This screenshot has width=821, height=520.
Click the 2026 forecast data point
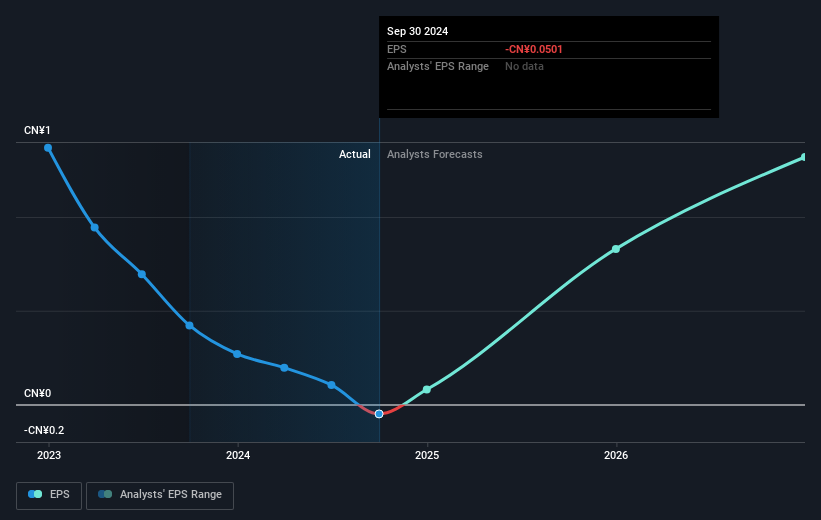pos(616,249)
